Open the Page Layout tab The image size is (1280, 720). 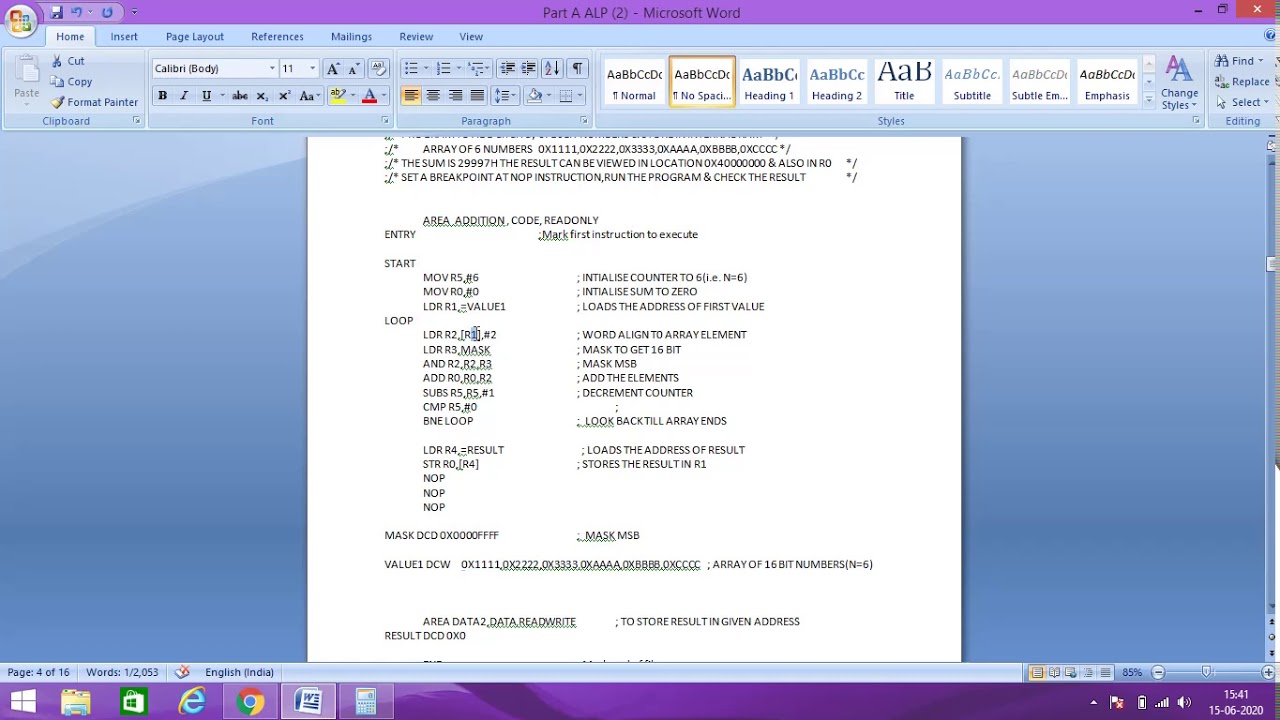(195, 37)
